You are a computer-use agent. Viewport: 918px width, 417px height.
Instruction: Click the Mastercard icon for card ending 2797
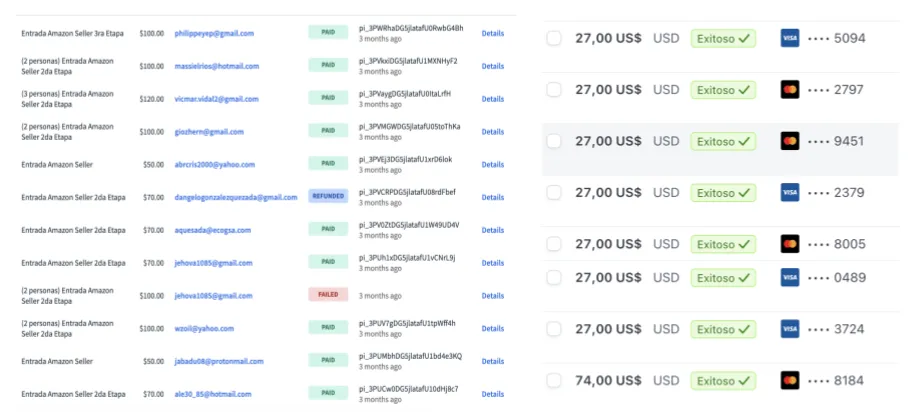click(x=789, y=89)
